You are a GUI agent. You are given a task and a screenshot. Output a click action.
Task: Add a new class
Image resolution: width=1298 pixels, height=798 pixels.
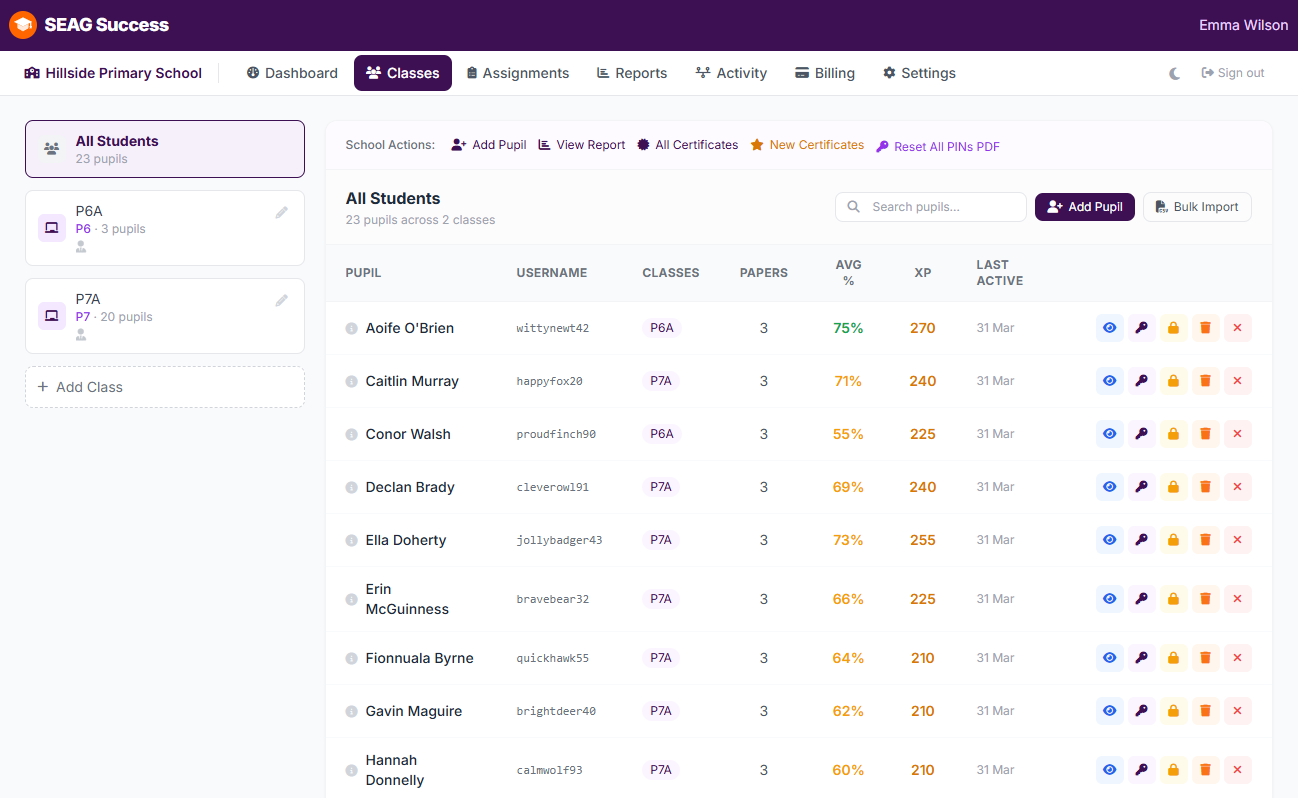[165, 387]
